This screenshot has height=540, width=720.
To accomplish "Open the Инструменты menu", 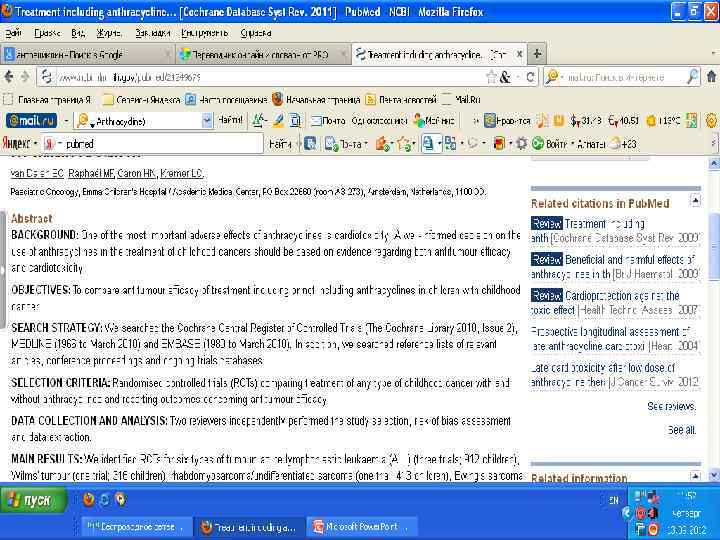I will (204, 33).
